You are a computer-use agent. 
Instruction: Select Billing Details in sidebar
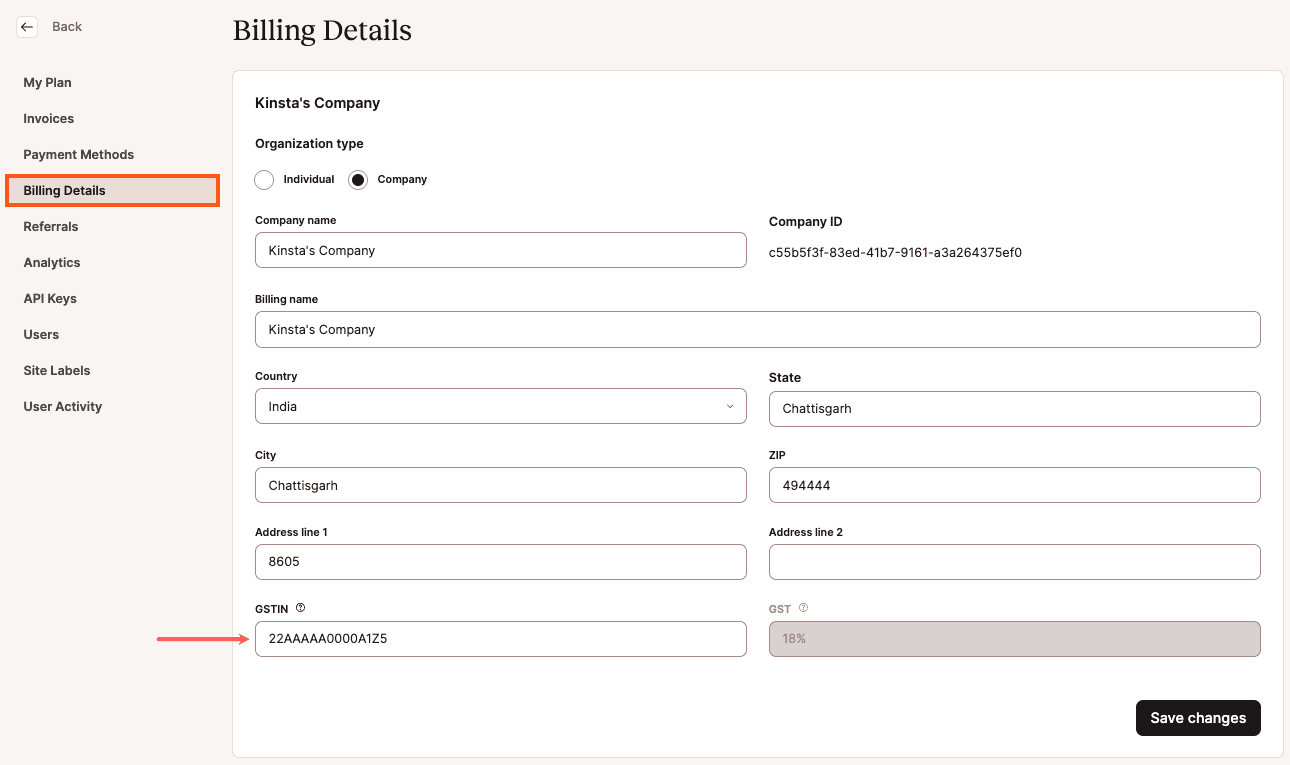[x=64, y=191]
